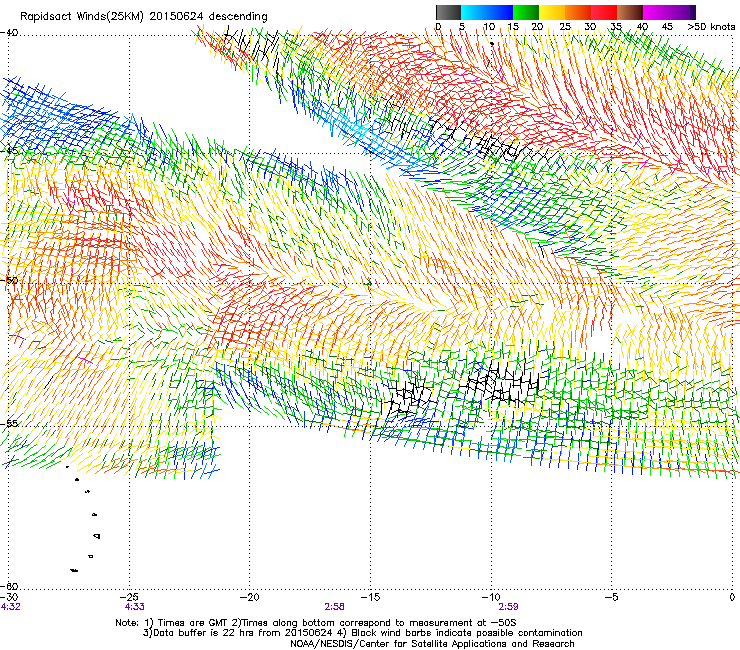The height and width of the screenshot is (650, 740).
Task: Click the dark purple 45-50 knots swatch
Action: tap(682, 12)
